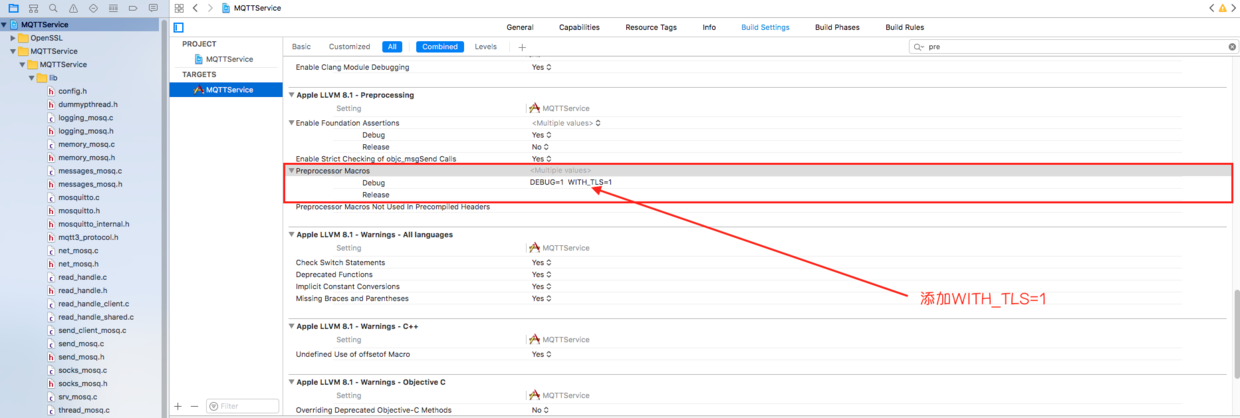
Task: Switch to the Info tab
Action: pos(709,28)
